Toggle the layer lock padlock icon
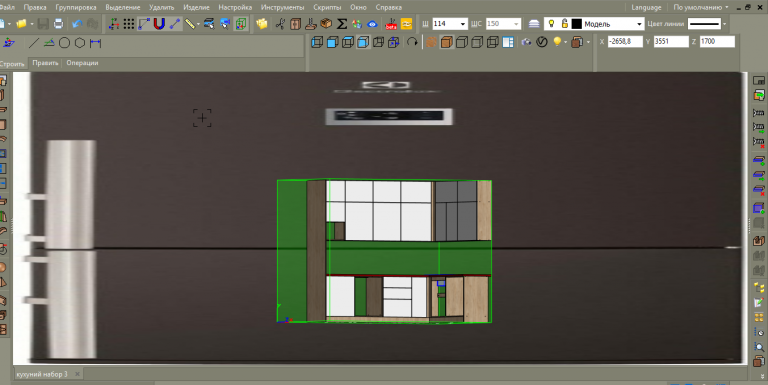Viewport: 768px width, 385px height. tap(564, 24)
